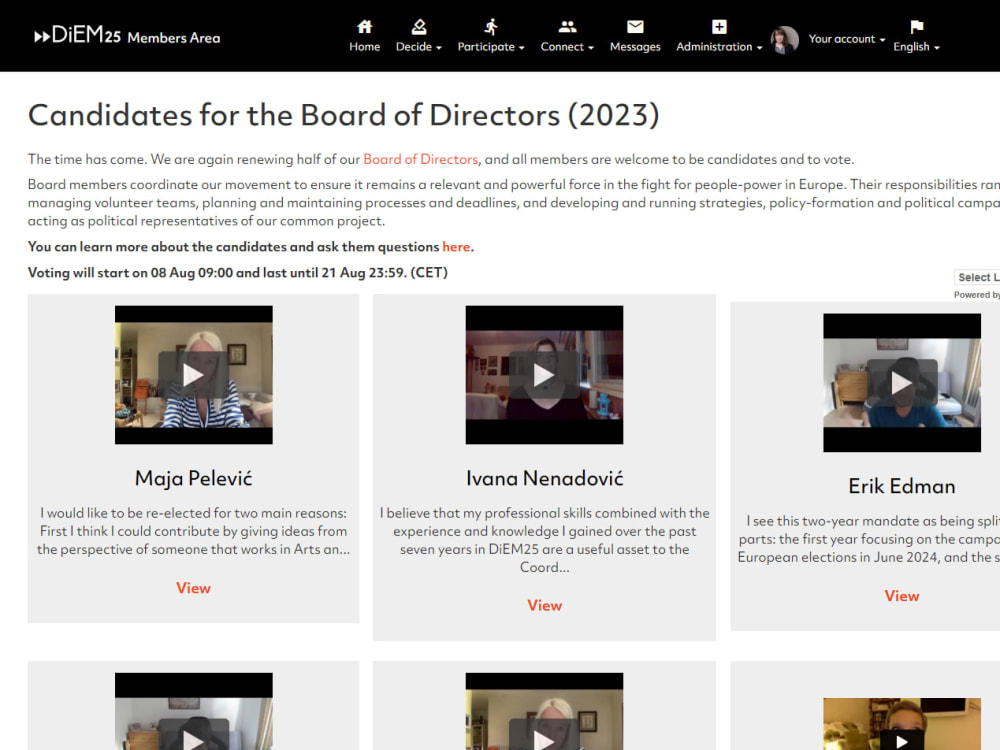Click the Decide ballot box icon
Viewport: 1000px width, 750px height.
pyautogui.click(x=418, y=27)
